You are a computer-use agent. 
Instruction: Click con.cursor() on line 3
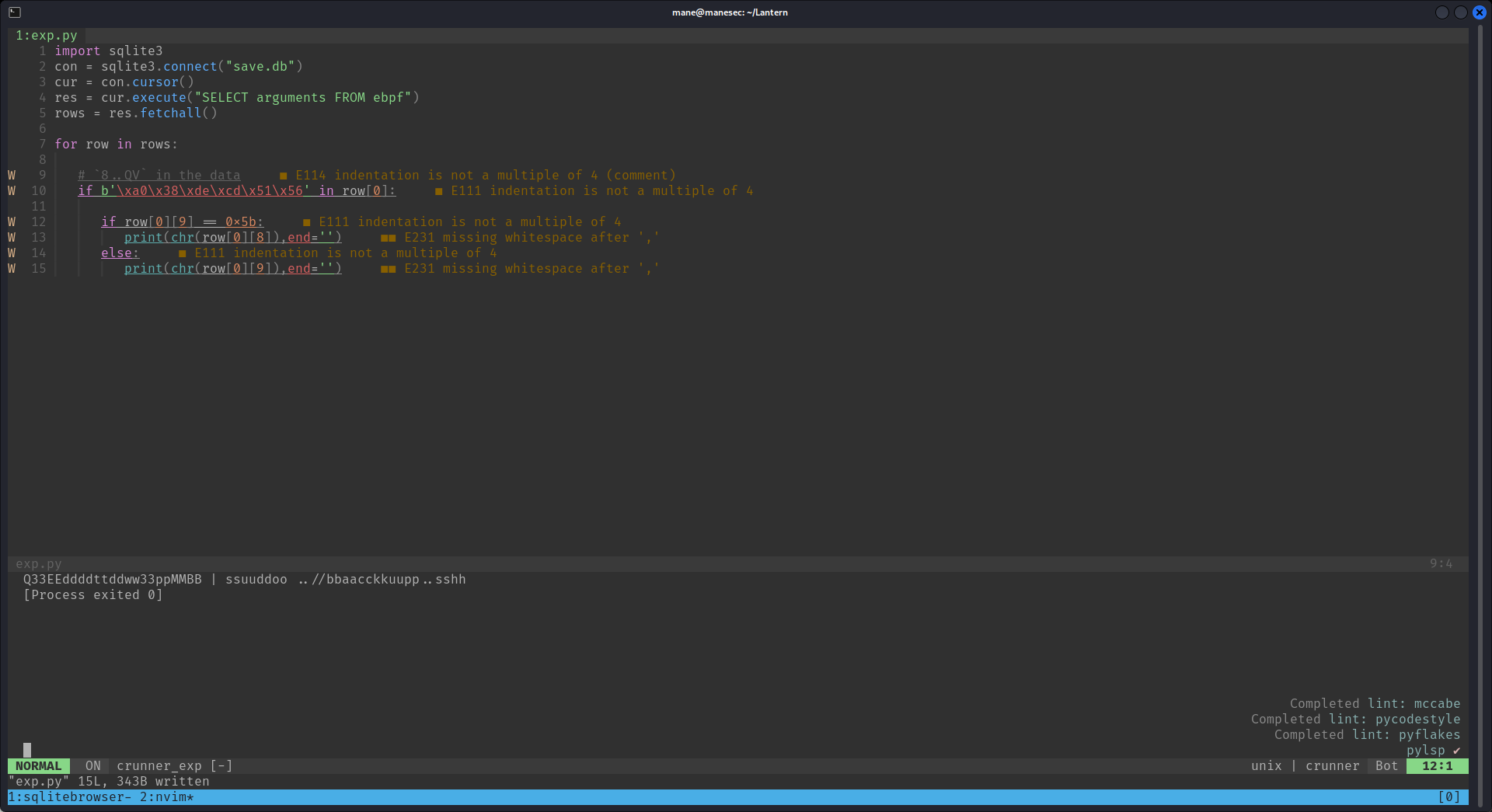148,82
